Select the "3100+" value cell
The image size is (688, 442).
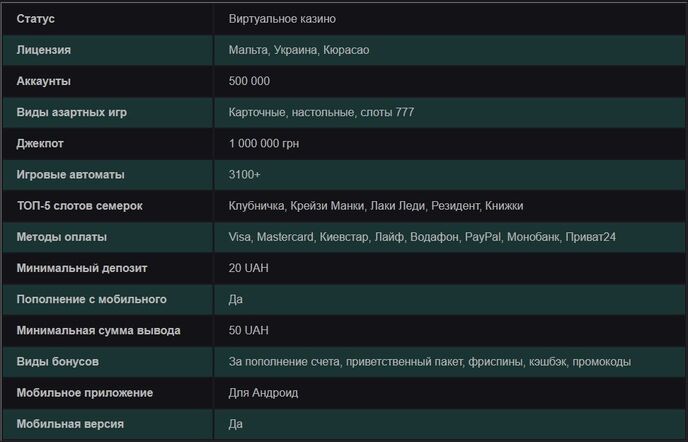[x=244, y=174]
